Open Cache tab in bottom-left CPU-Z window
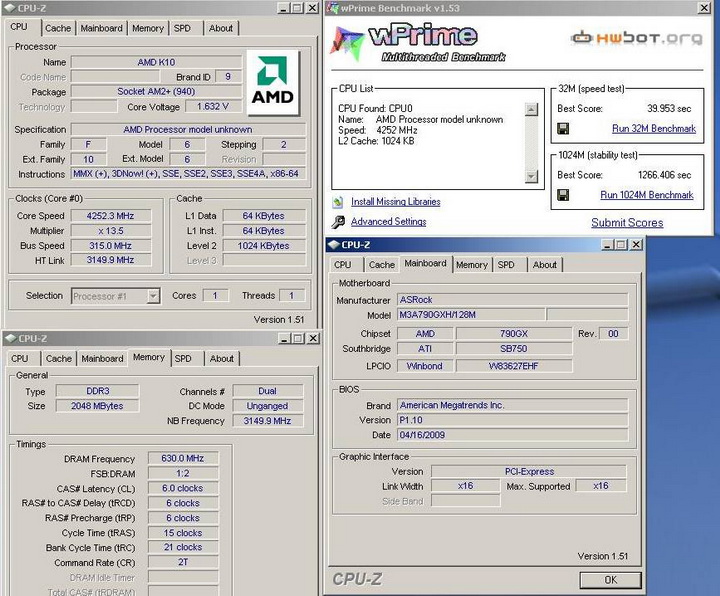The width and height of the screenshot is (720, 596). coord(59,359)
